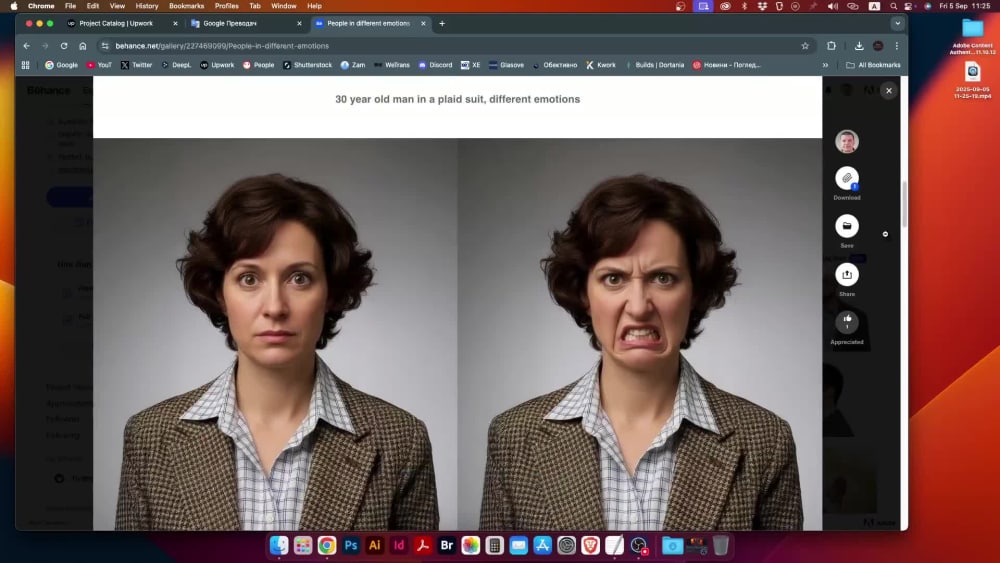Open the Edit menu

[x=93, y=6]
